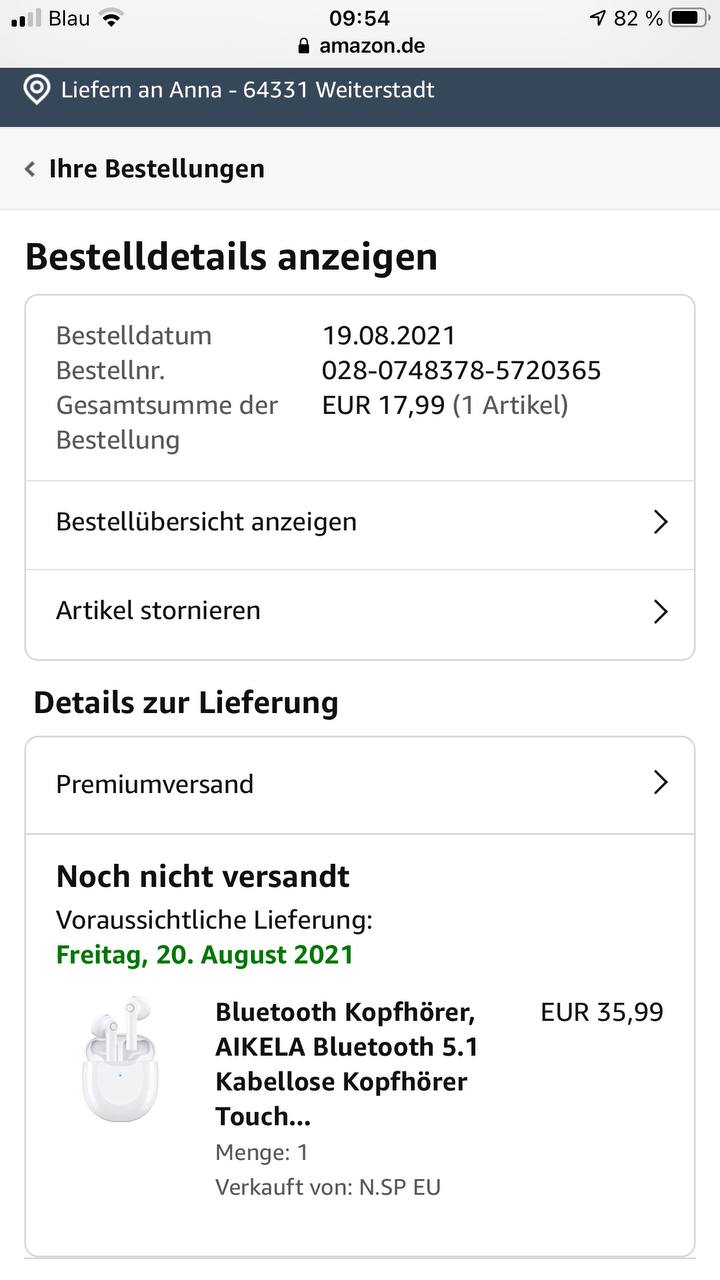
Task: Tap the cellular signal bars icon
Action: click(x=27, y=18)
